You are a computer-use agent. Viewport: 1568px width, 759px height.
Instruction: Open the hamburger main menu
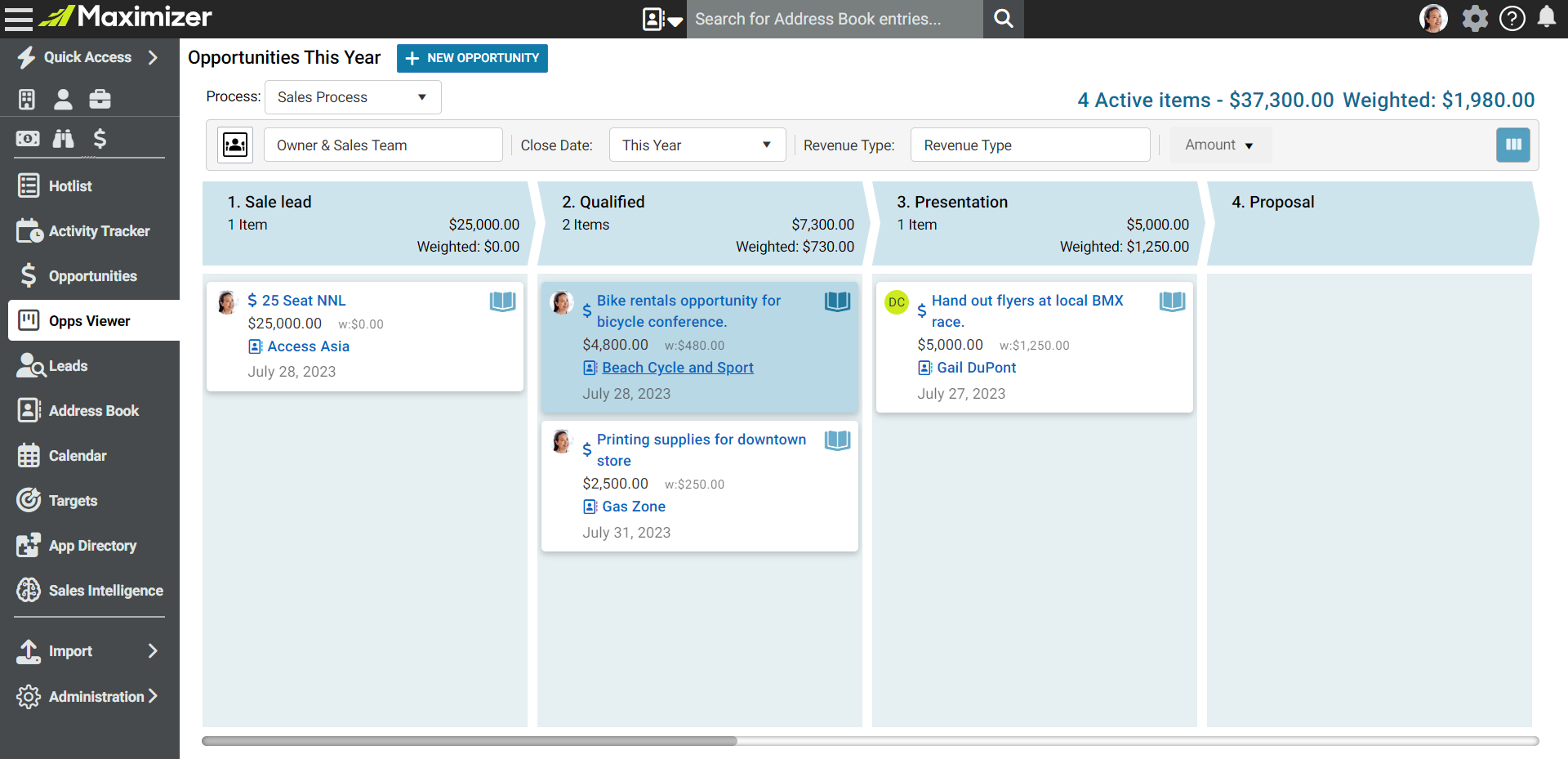pyautogui.click(x=18, y=18)
